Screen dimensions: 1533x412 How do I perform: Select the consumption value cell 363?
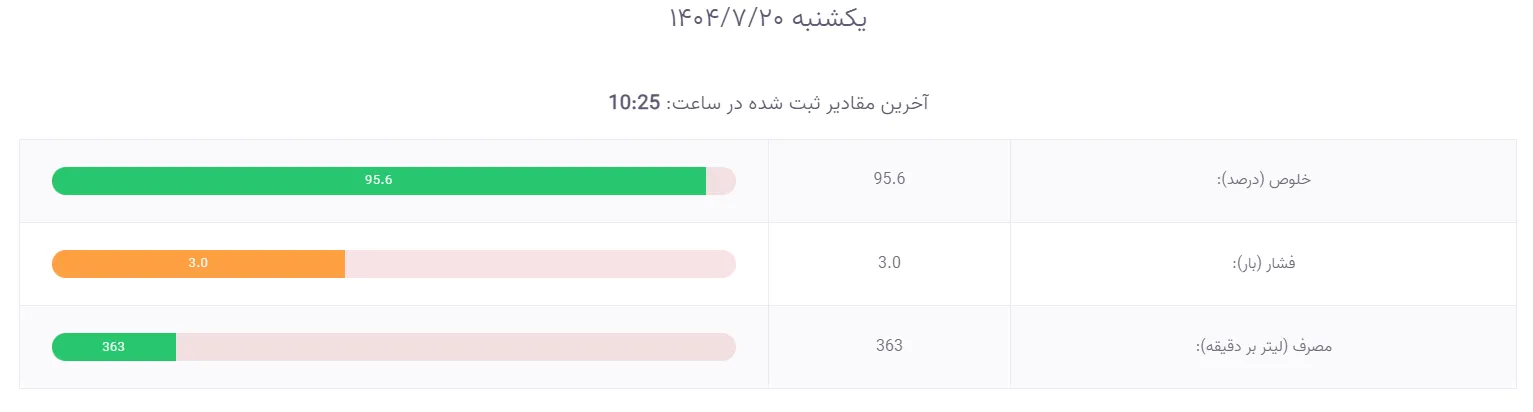click(889, 346)
